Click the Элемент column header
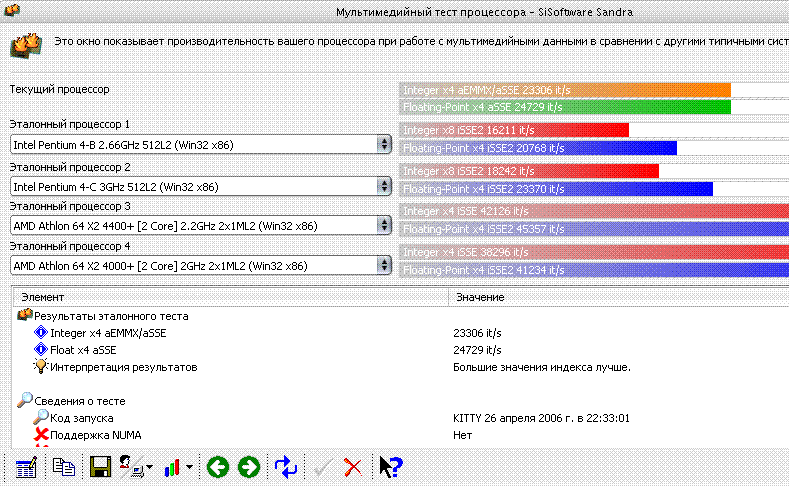This screenshot has width=789, height=486. 230,297
